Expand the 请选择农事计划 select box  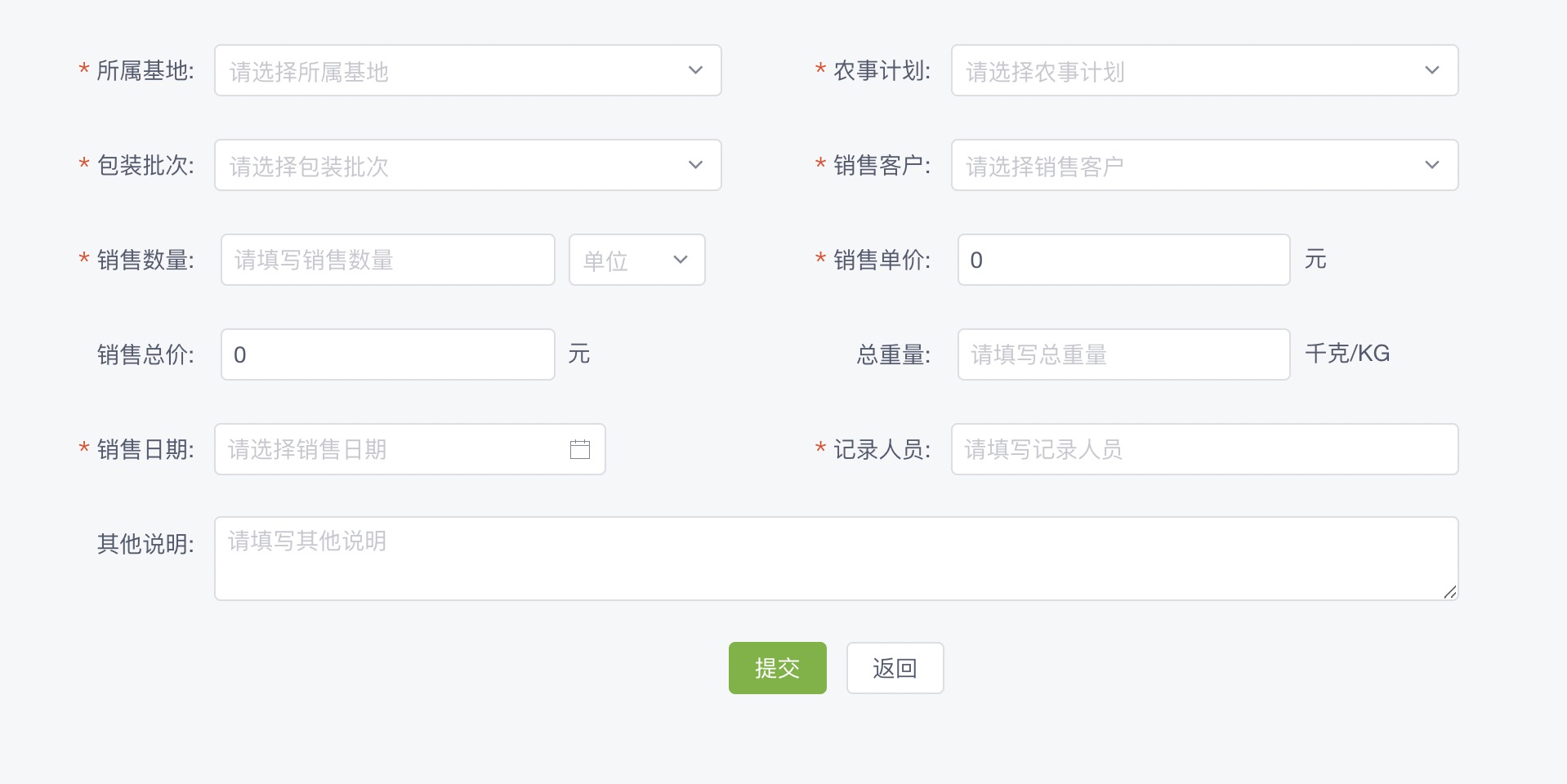(x=1205, y=70)
